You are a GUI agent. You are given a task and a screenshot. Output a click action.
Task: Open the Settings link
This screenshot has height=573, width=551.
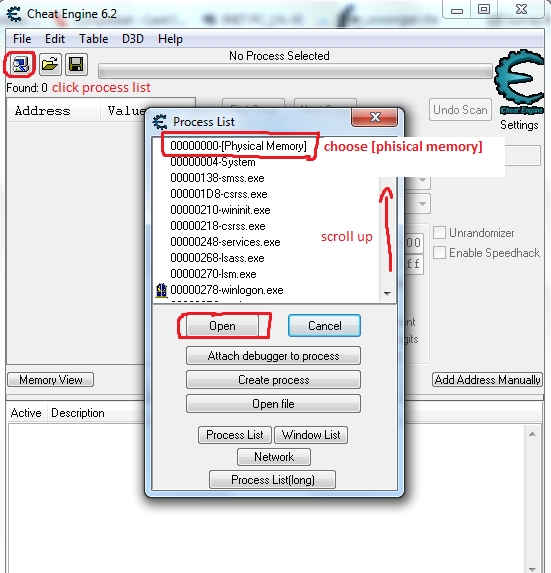coord(519,125)
